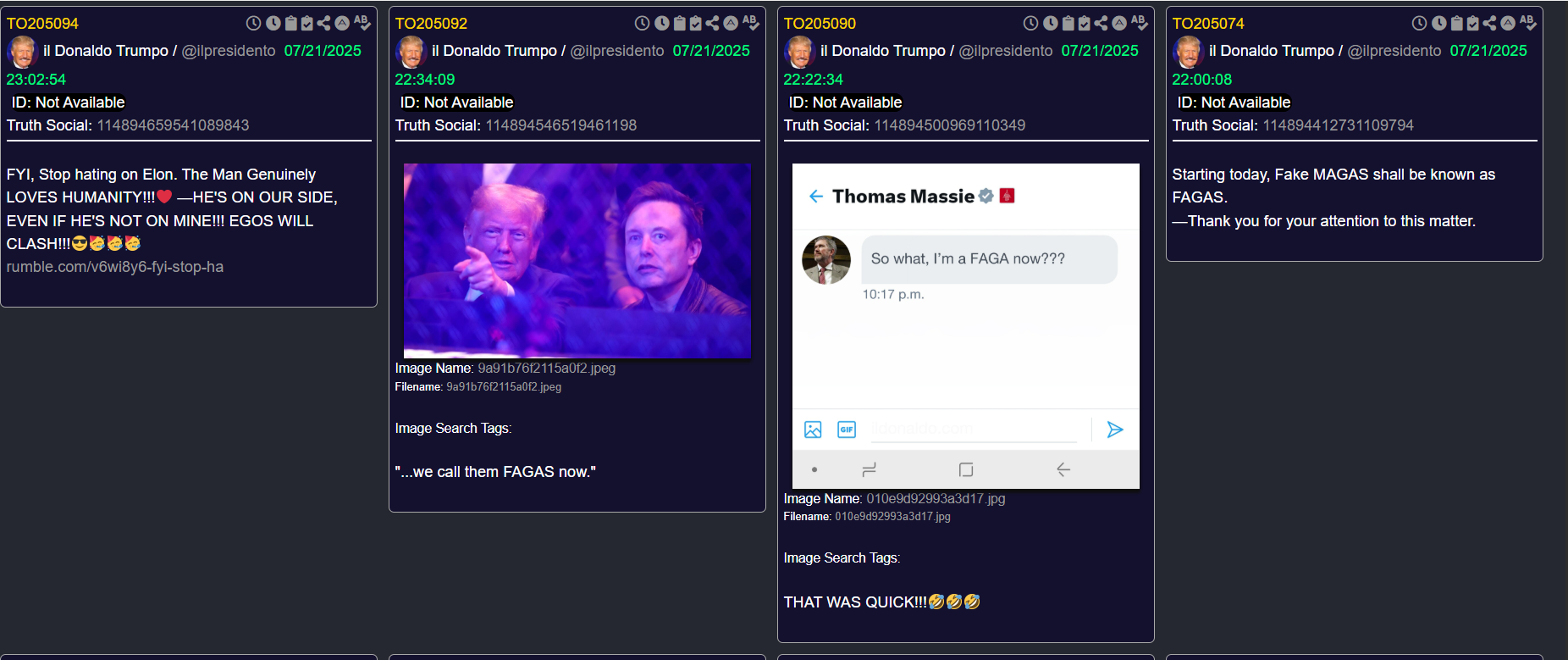Click the send arrow in the Massie screenshot
1568x660 pixels.
1115,430
